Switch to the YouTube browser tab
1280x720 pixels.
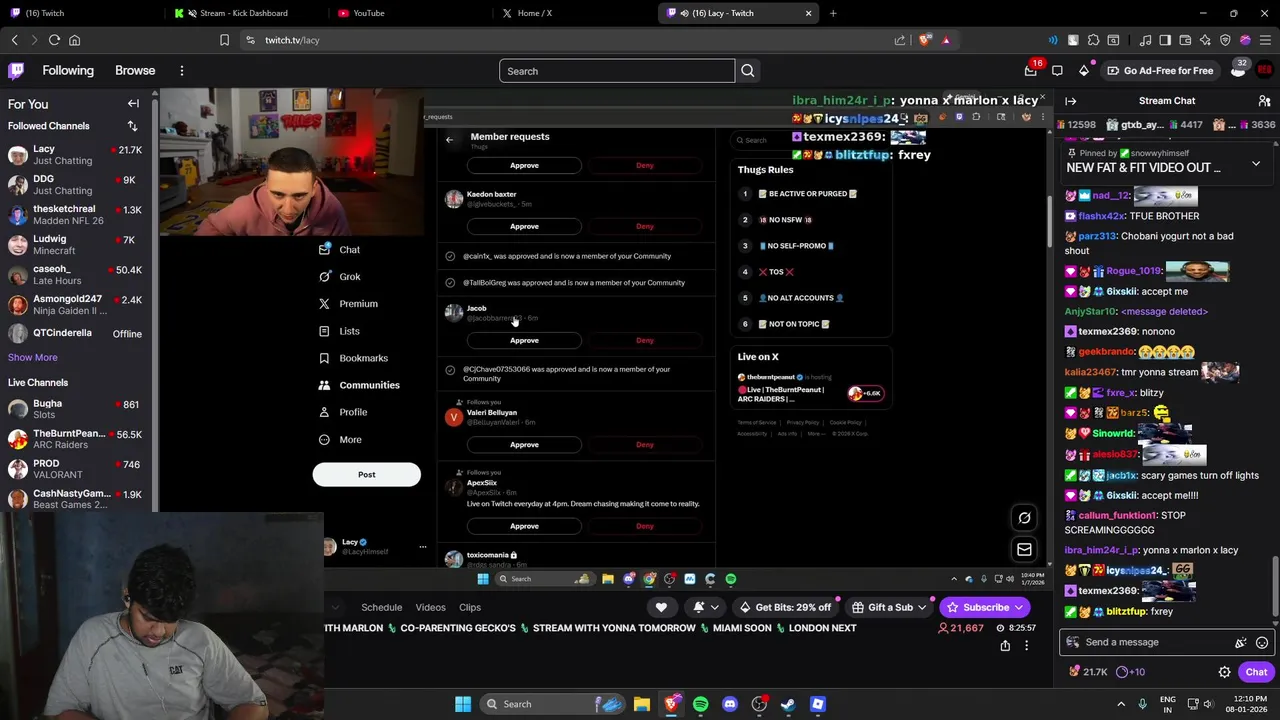(407, 13)
